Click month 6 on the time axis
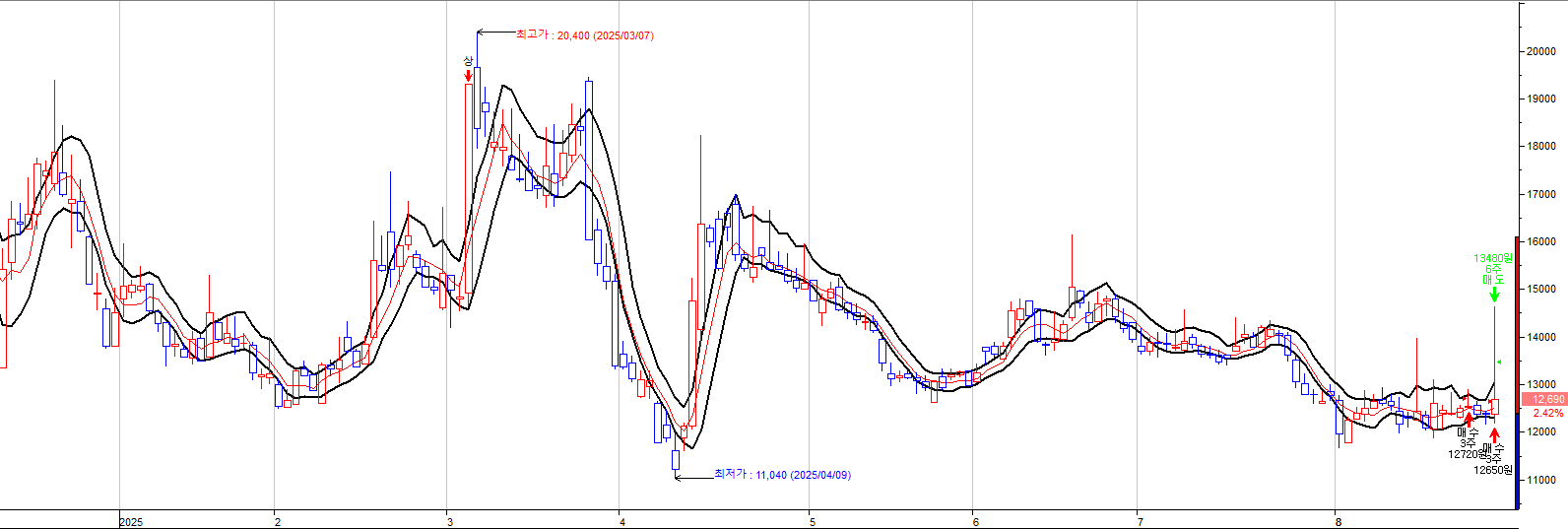 tap(975, 522)
